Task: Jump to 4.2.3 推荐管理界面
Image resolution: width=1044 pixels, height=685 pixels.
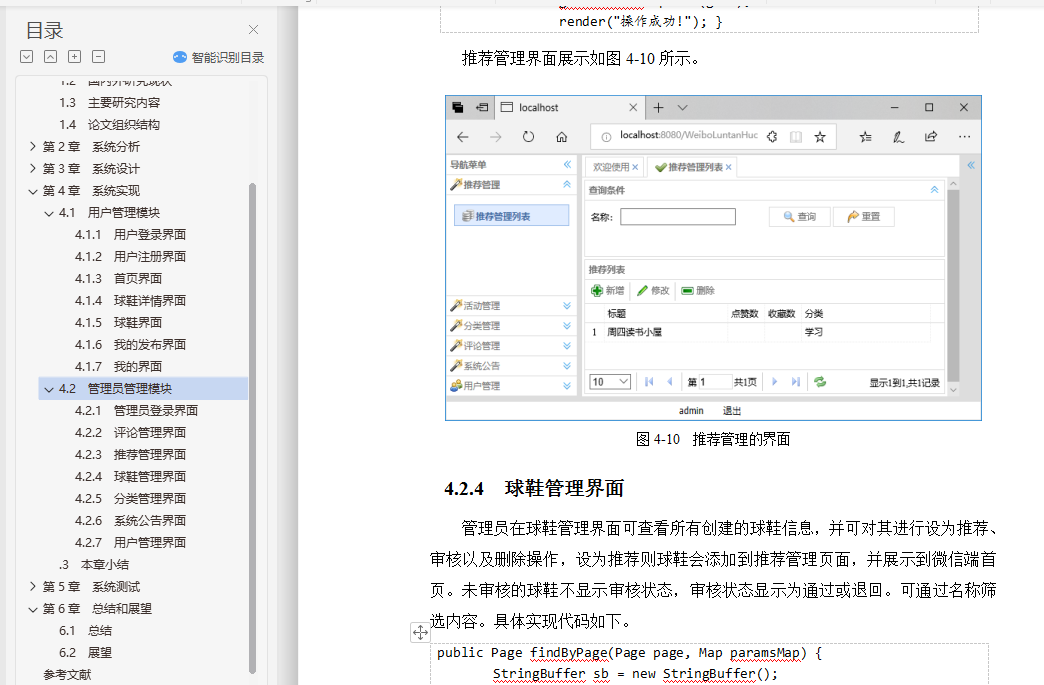Action: [x=130, y=454]
